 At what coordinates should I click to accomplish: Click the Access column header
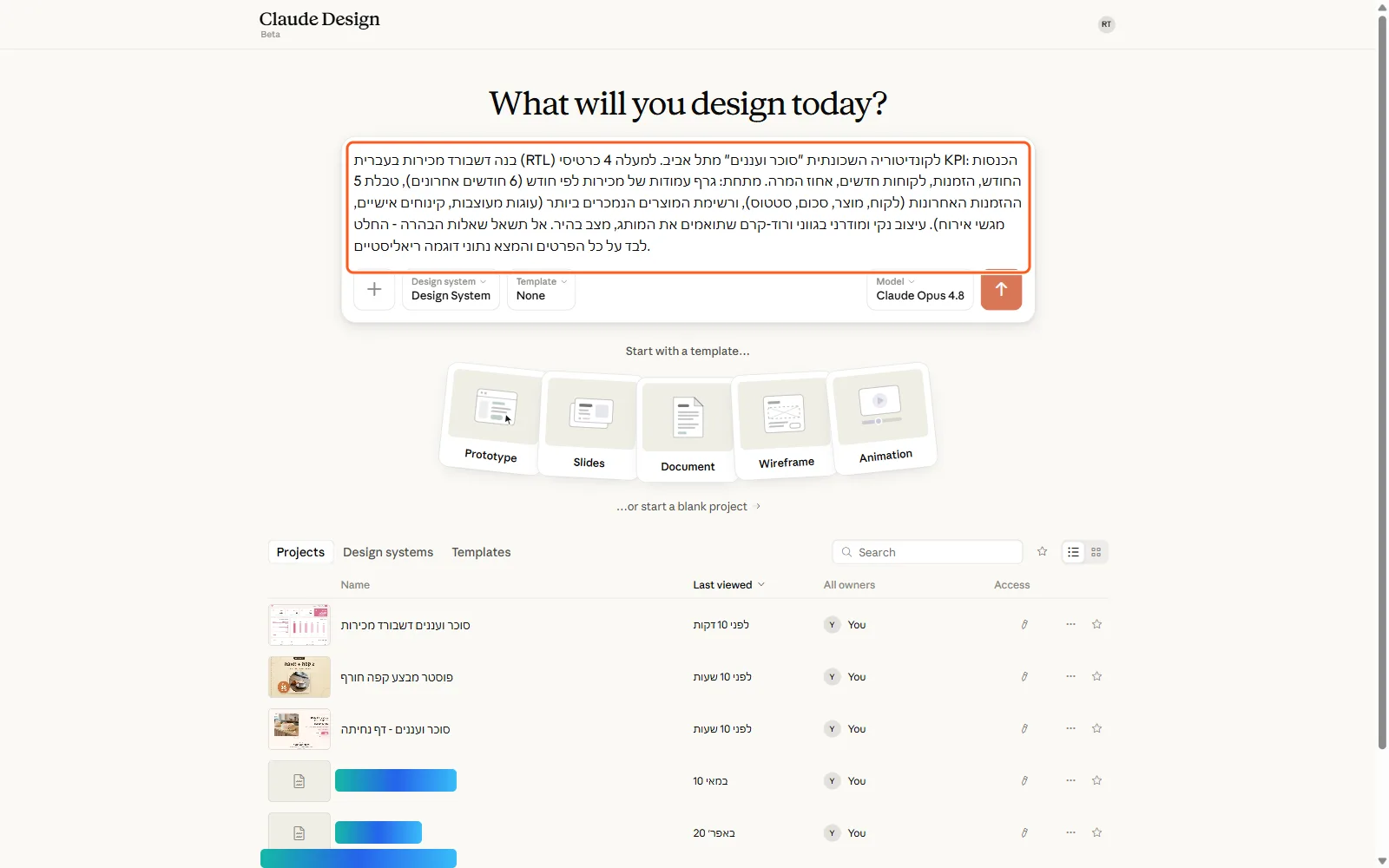pos(1012,585)
